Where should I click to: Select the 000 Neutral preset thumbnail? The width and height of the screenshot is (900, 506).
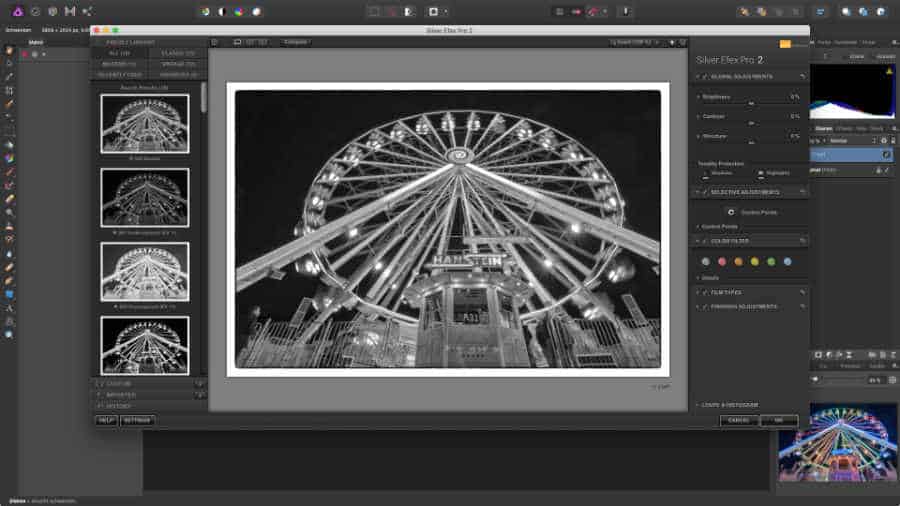145,124
